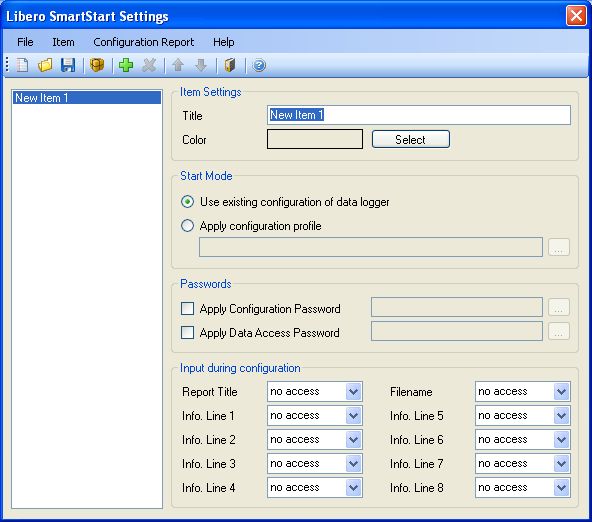Image resolution: width=592 pixels, height=522 pixels.
Task: Click the Configuration Password text field
Action: (x=457, y=307)
